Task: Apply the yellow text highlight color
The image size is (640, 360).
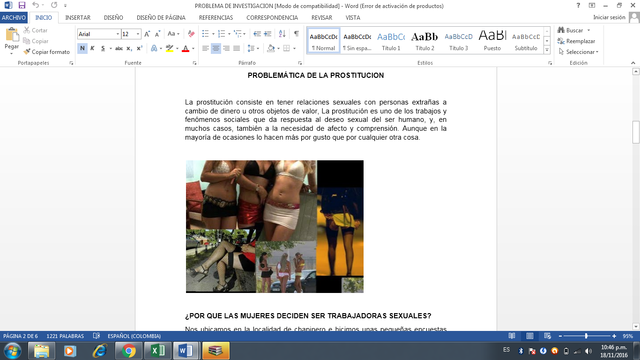Action: pyautogui.click(x=169, y=48)
